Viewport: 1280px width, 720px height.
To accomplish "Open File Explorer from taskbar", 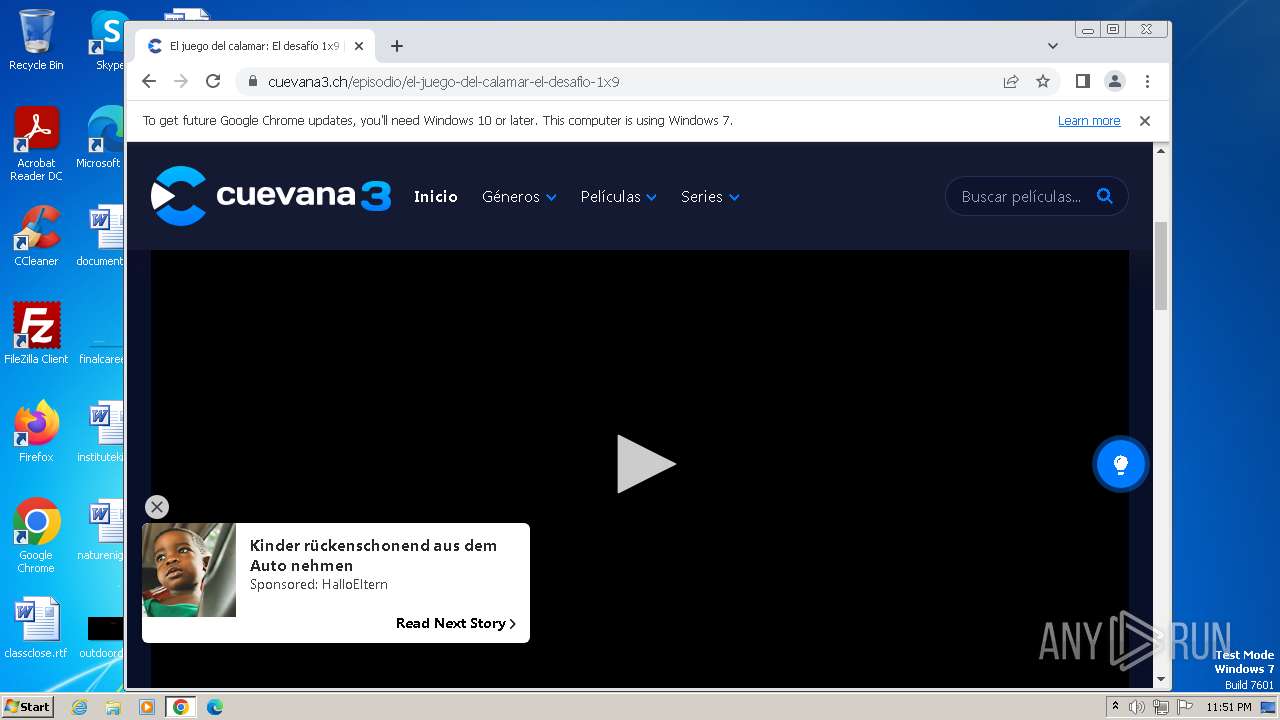I will pos(113,707).
